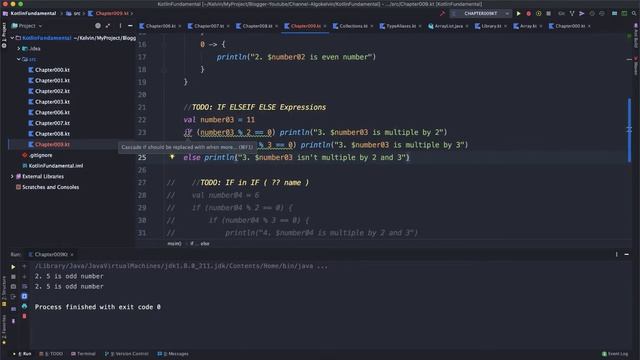Click the blue scroll-to-end icon in Run panel
The height and width of the screenshot is (360, 640).
tap(24, 296)
